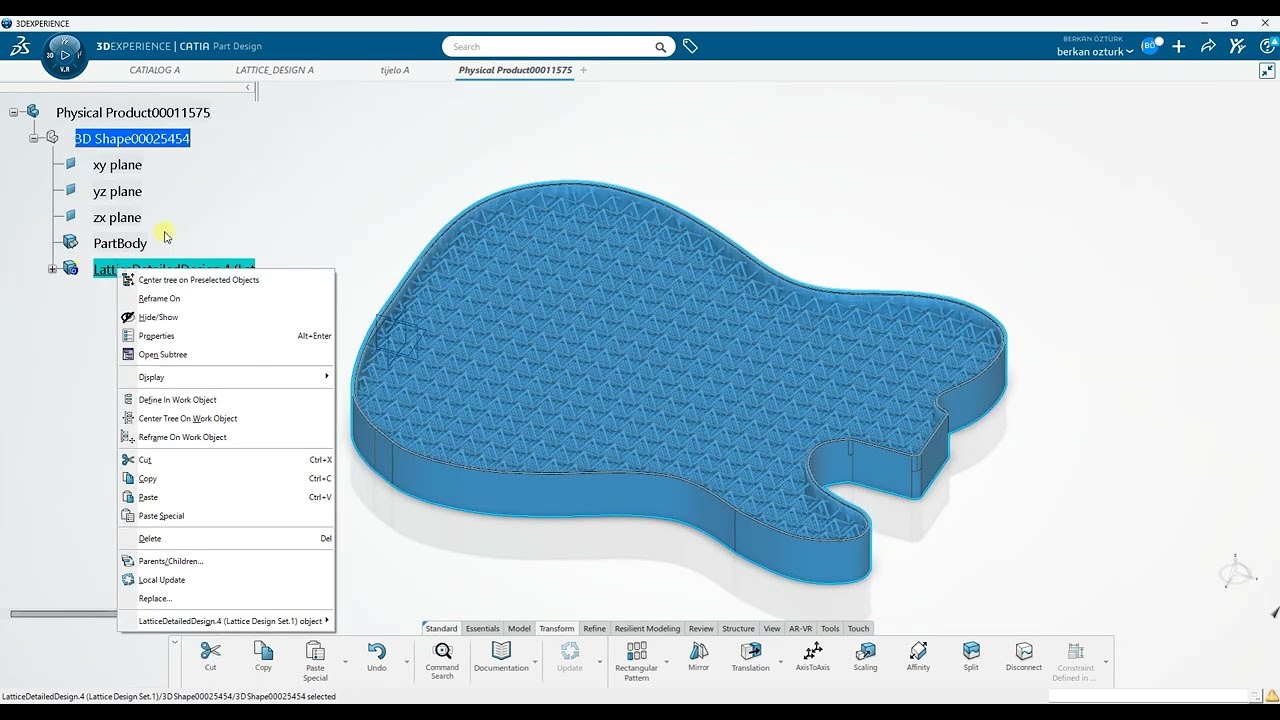Select the Split tool
This screenshot has width=1280, height=720.
click(971, 656)
